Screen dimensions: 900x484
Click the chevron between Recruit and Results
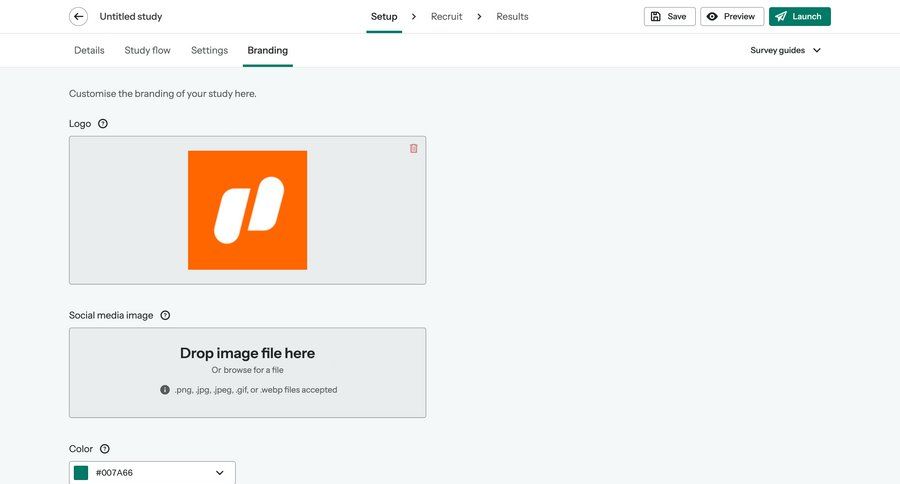(x=479, y=17)
